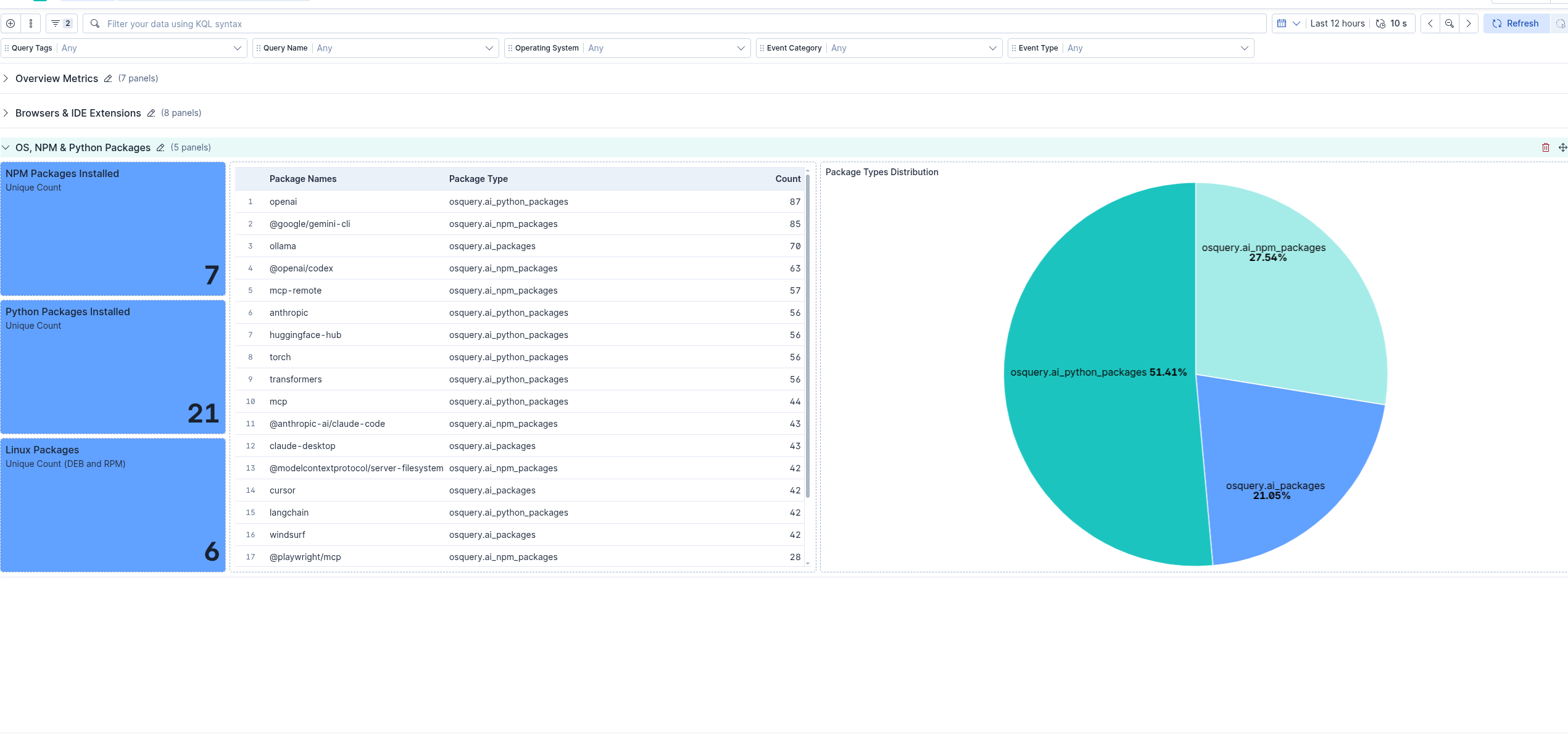Grab the Event Type control drag handle
The image size is (1568, 734).
point(1014,48)
